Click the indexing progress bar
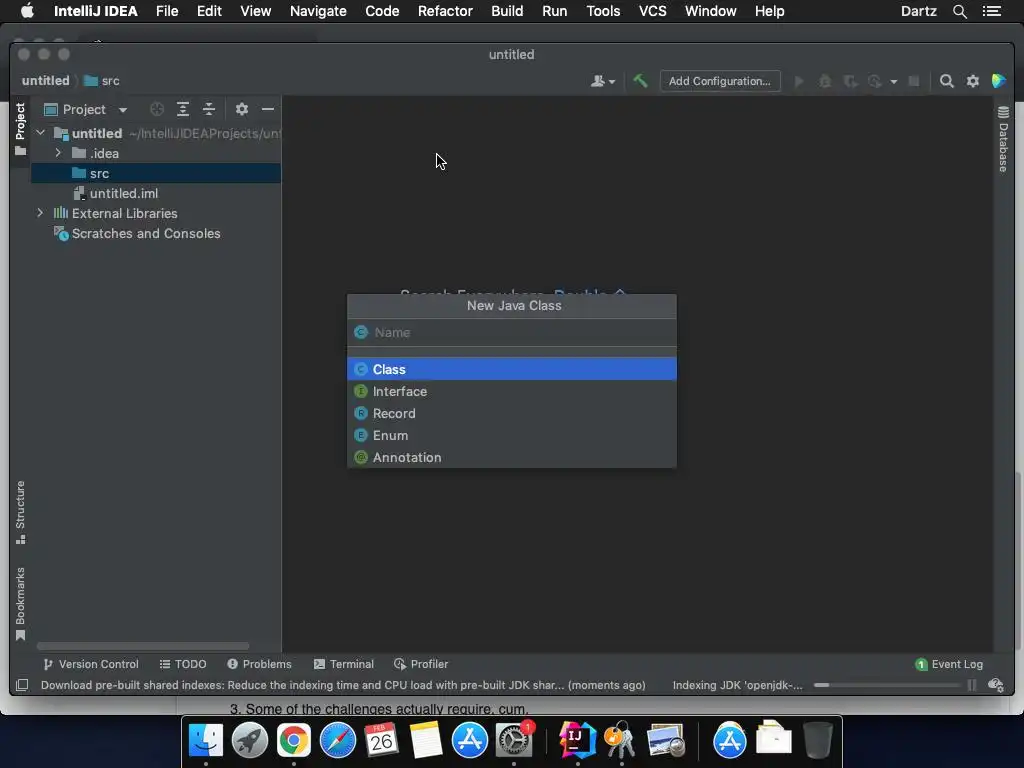Screen dimensions: 1024x768 click(887, 685)
